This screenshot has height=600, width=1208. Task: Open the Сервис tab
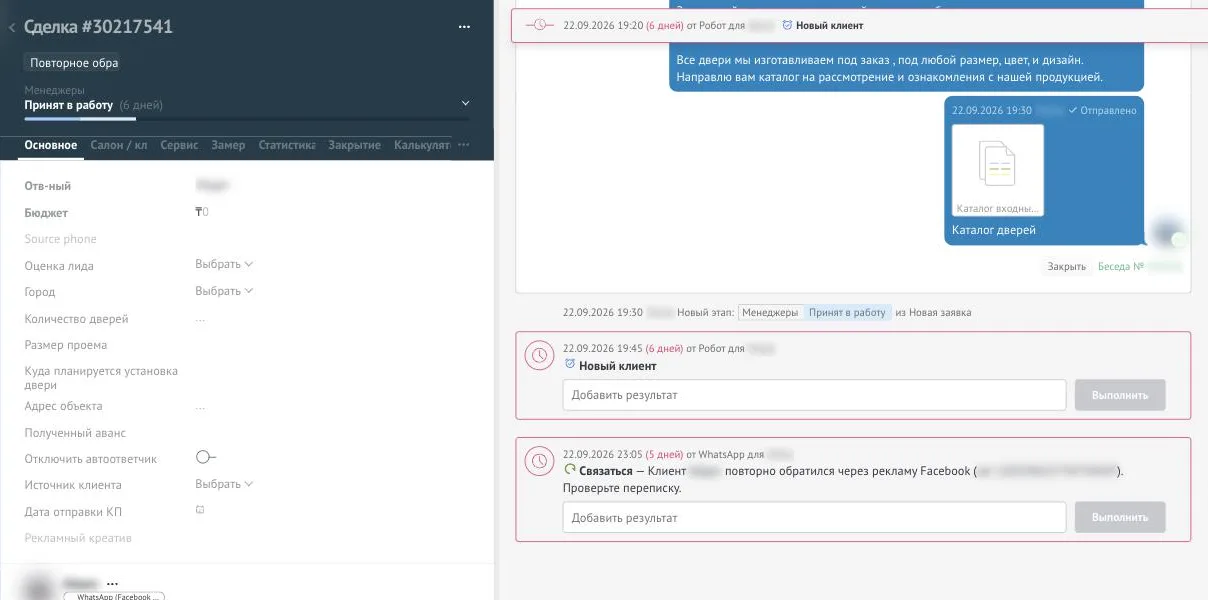coord(179,145)
